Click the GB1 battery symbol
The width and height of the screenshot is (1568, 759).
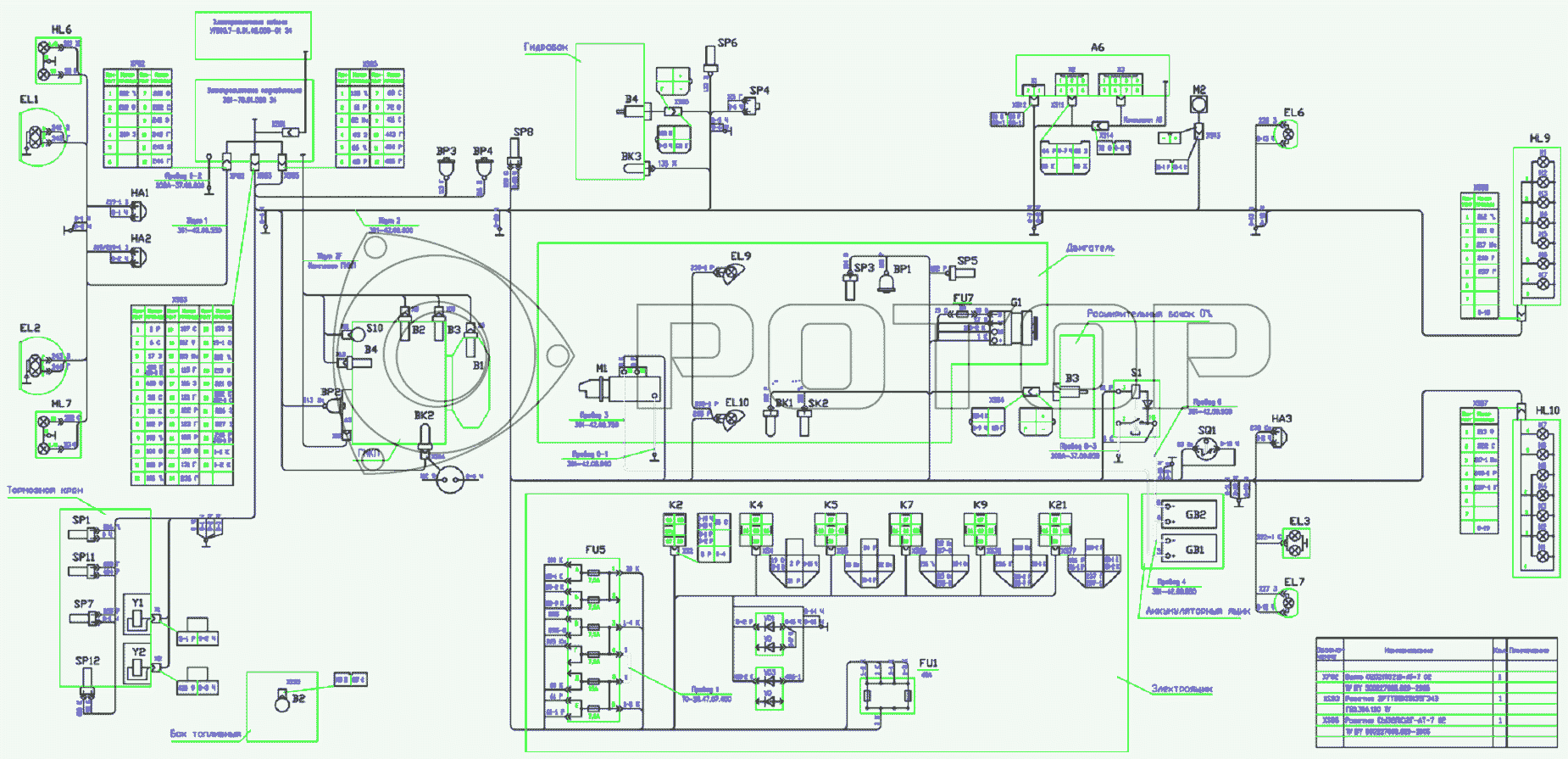[x=1188, y=550]
